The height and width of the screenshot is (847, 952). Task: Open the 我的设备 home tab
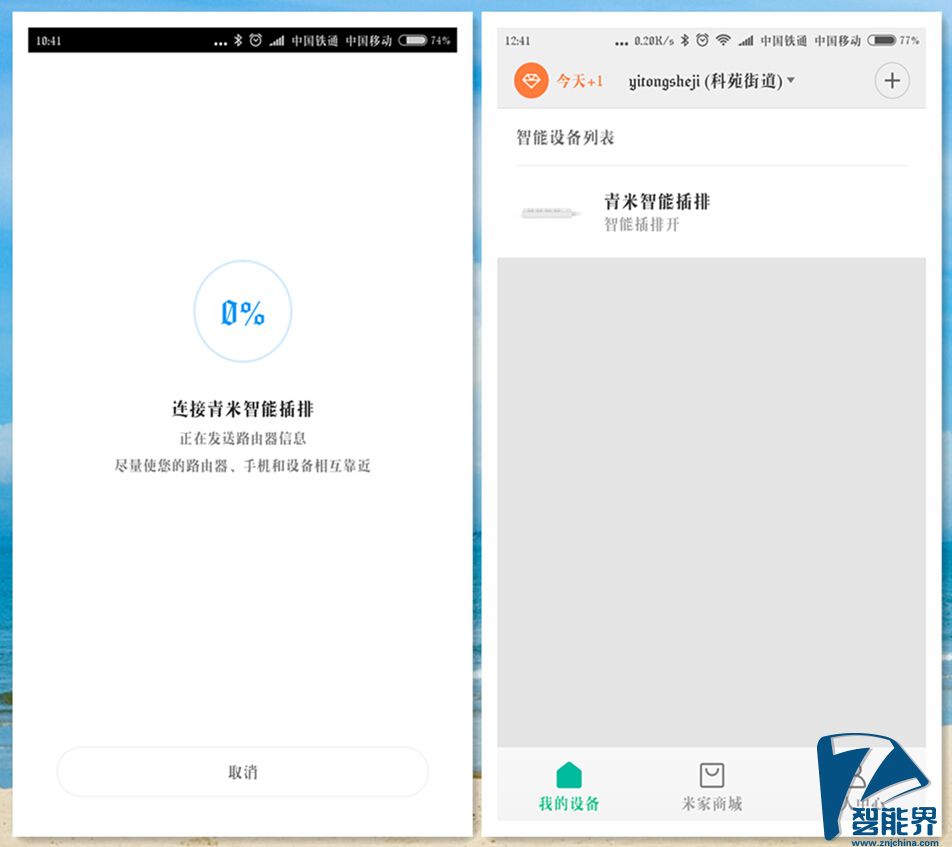(x=569, y=787)
